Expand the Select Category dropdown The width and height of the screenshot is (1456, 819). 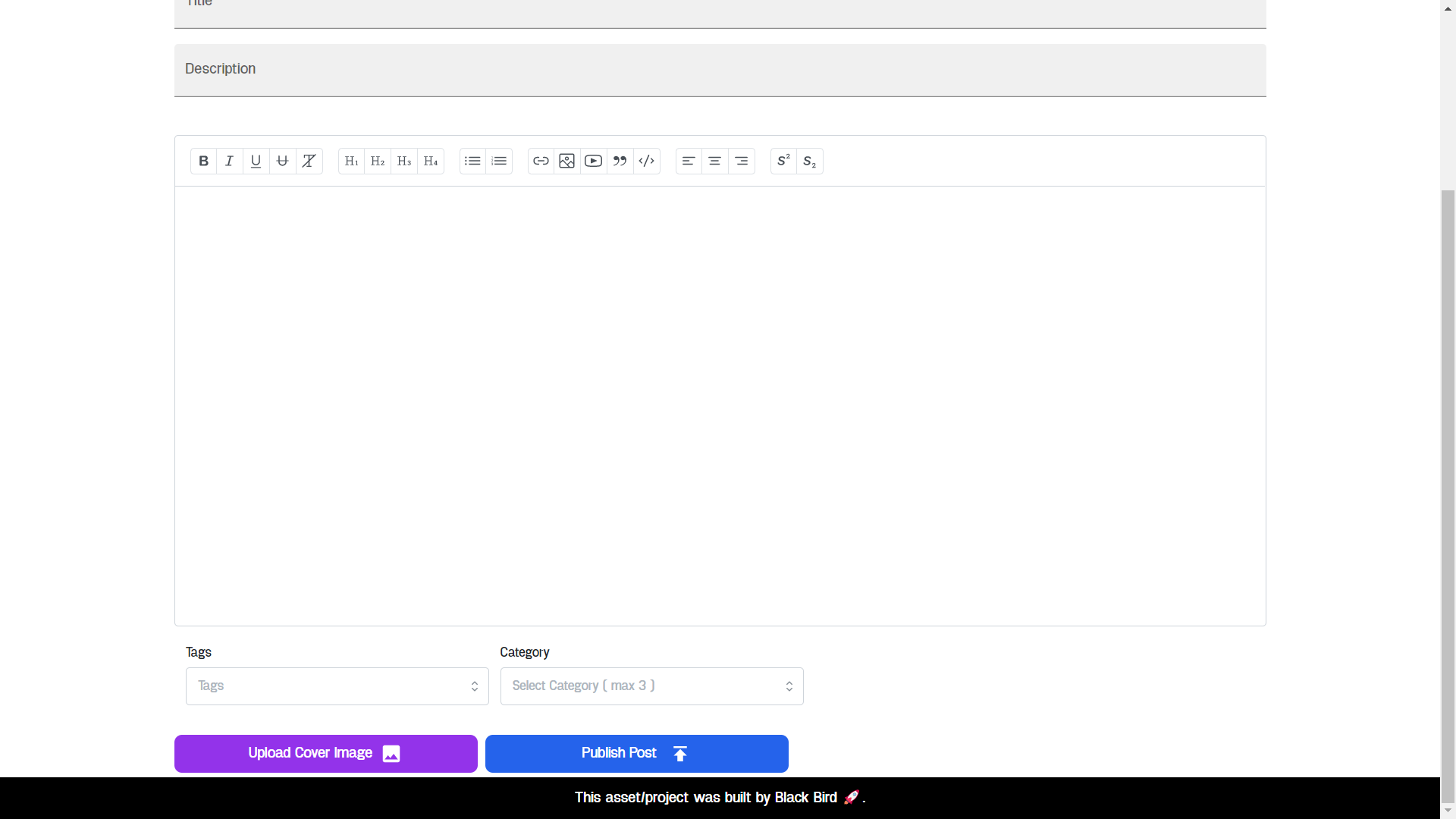pos(651,686)
